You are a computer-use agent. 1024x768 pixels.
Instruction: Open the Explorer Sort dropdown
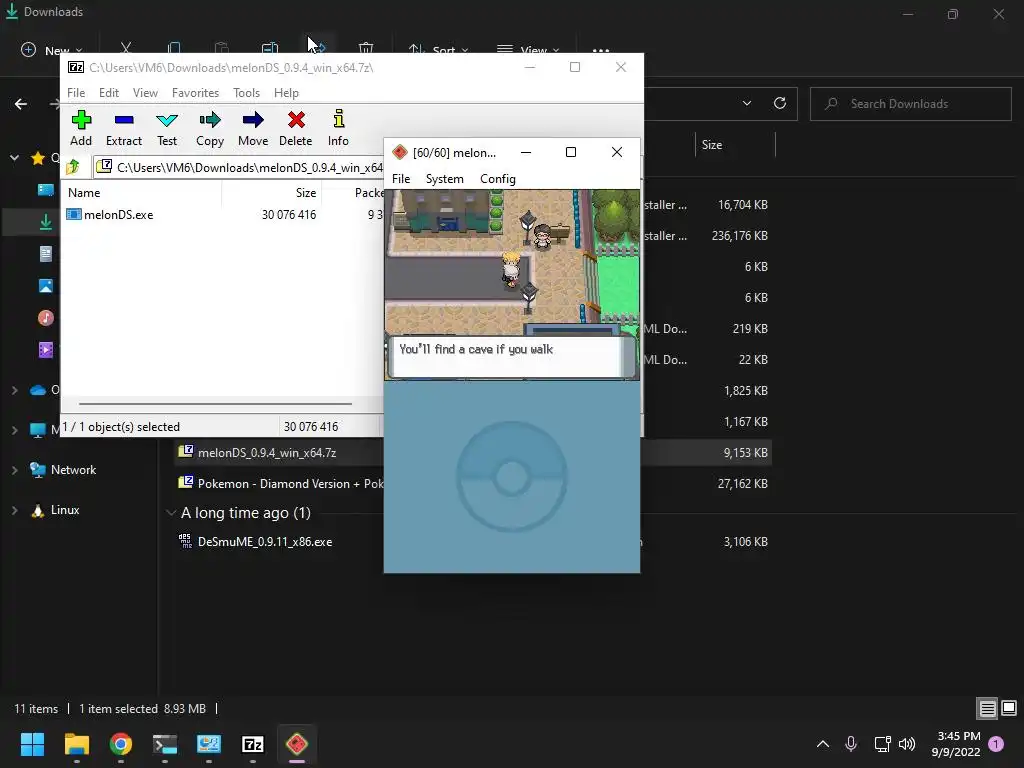pos(438,50)
